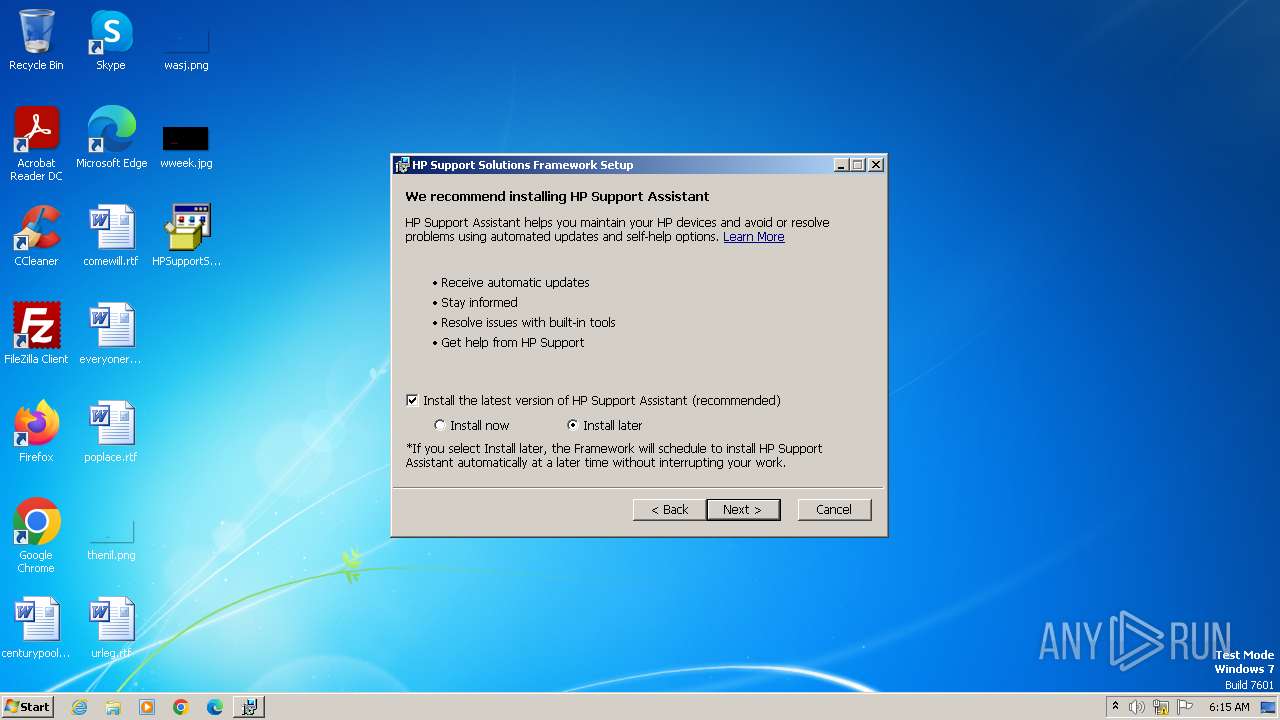
Task: Select the HPSupportS... installer icon on desktop
Action: [x=186, y=236]
